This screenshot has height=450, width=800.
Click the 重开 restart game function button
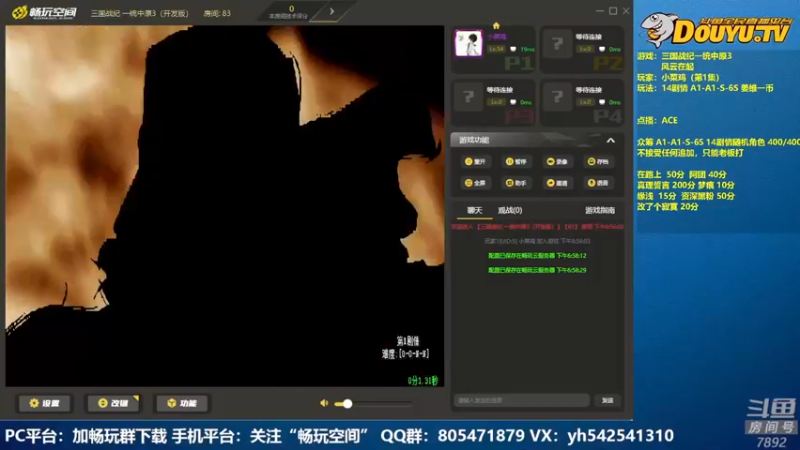475,162
